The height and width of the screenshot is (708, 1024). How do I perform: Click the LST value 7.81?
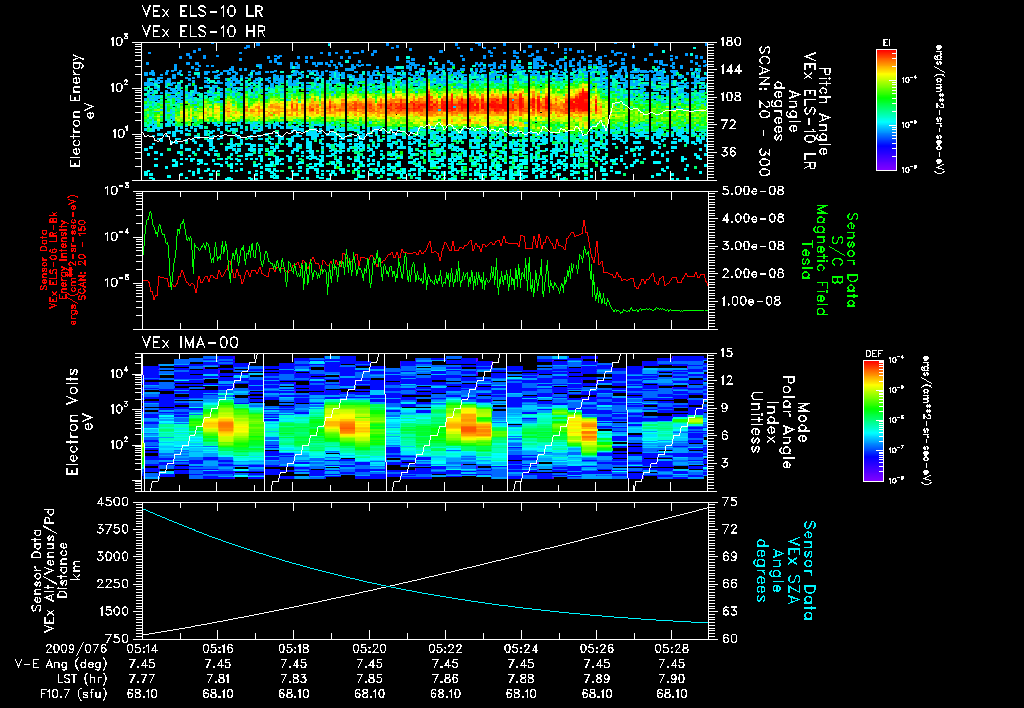[218, 679]
